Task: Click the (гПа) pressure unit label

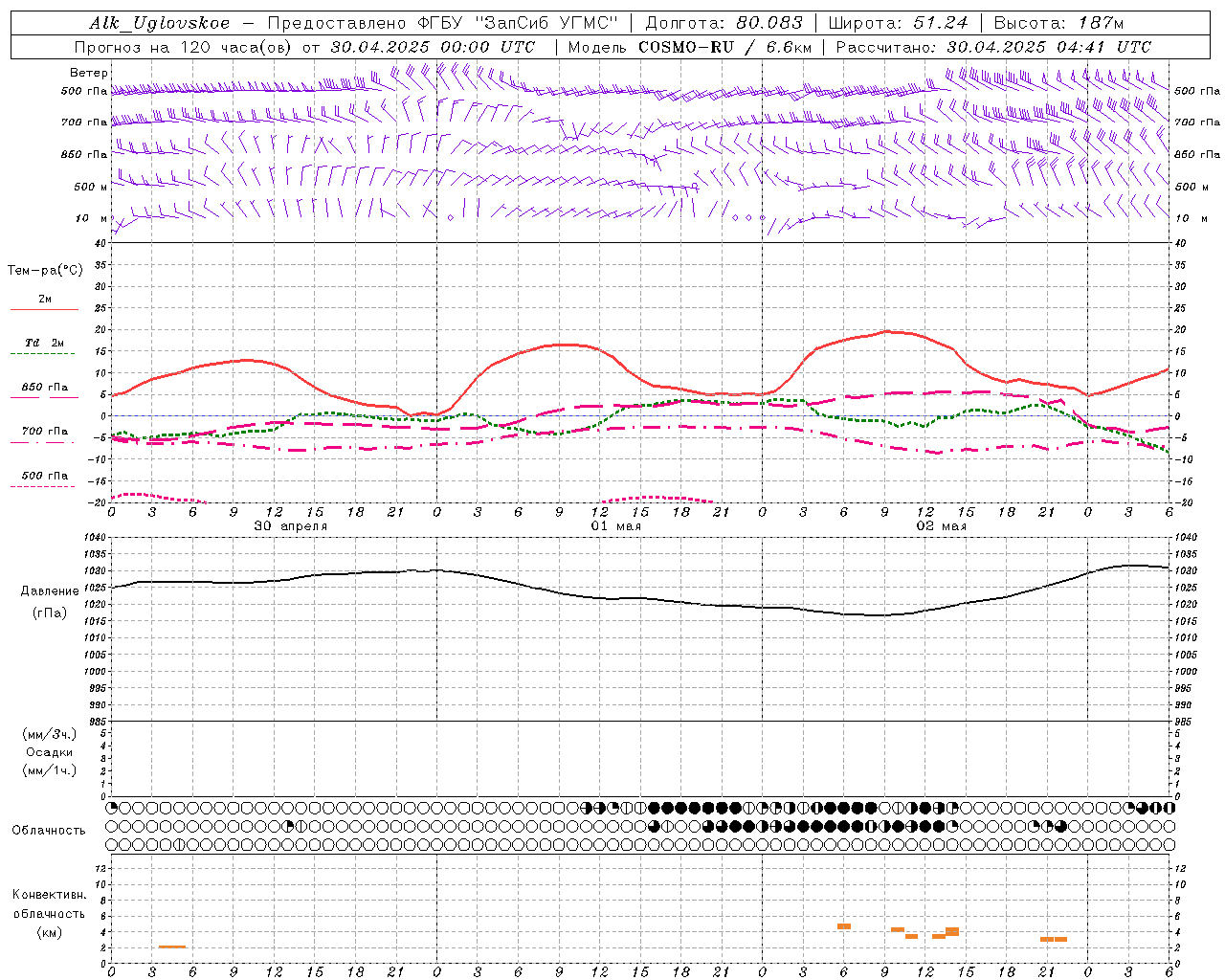Action: (x=50, y=612)
